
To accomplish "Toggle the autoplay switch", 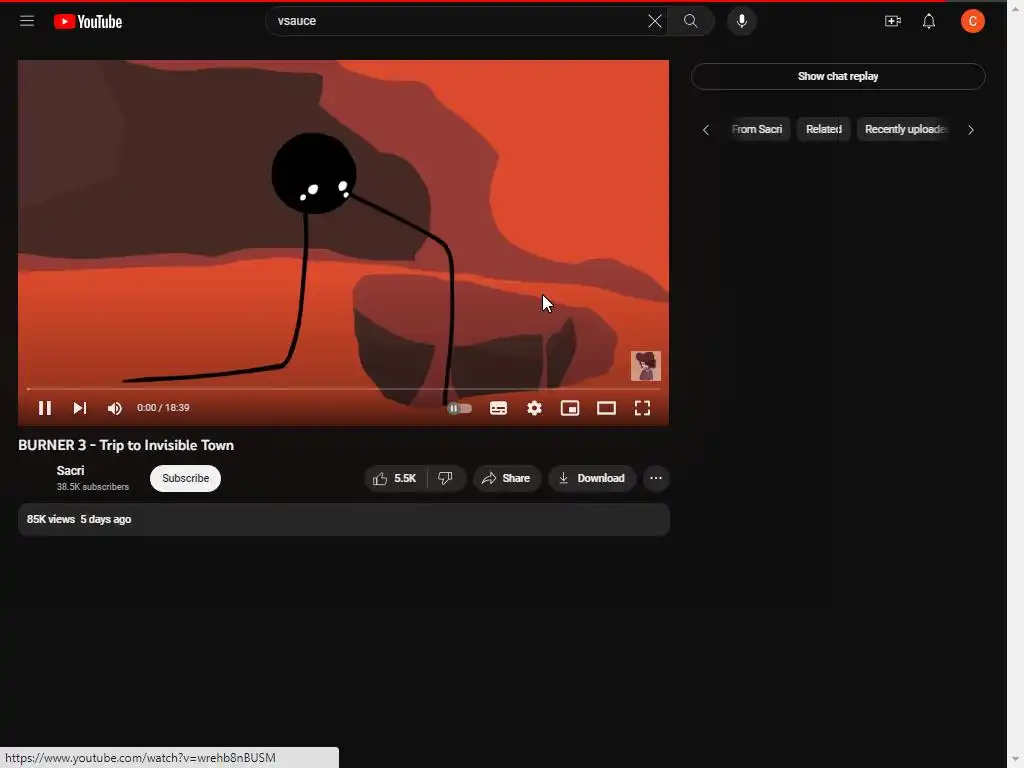I will click(460, 408).
